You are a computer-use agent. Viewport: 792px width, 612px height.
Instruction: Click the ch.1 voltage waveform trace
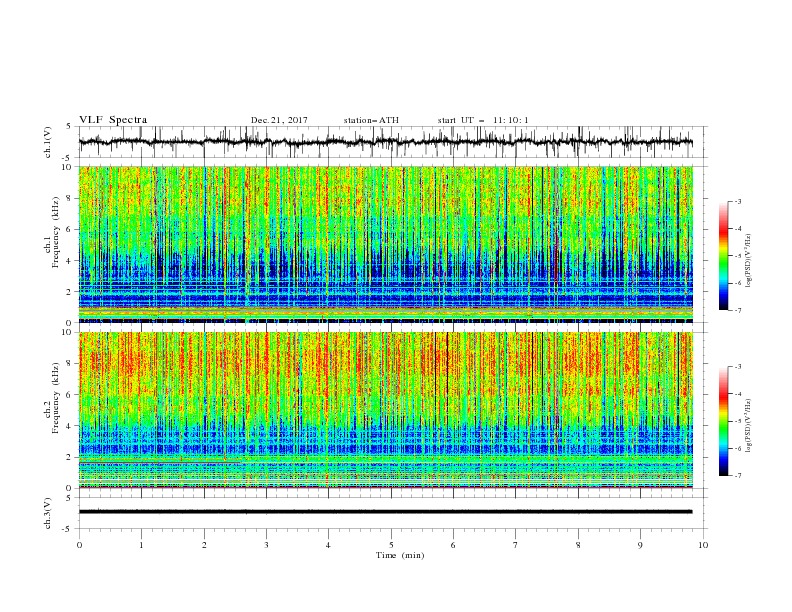click(385, 142)
